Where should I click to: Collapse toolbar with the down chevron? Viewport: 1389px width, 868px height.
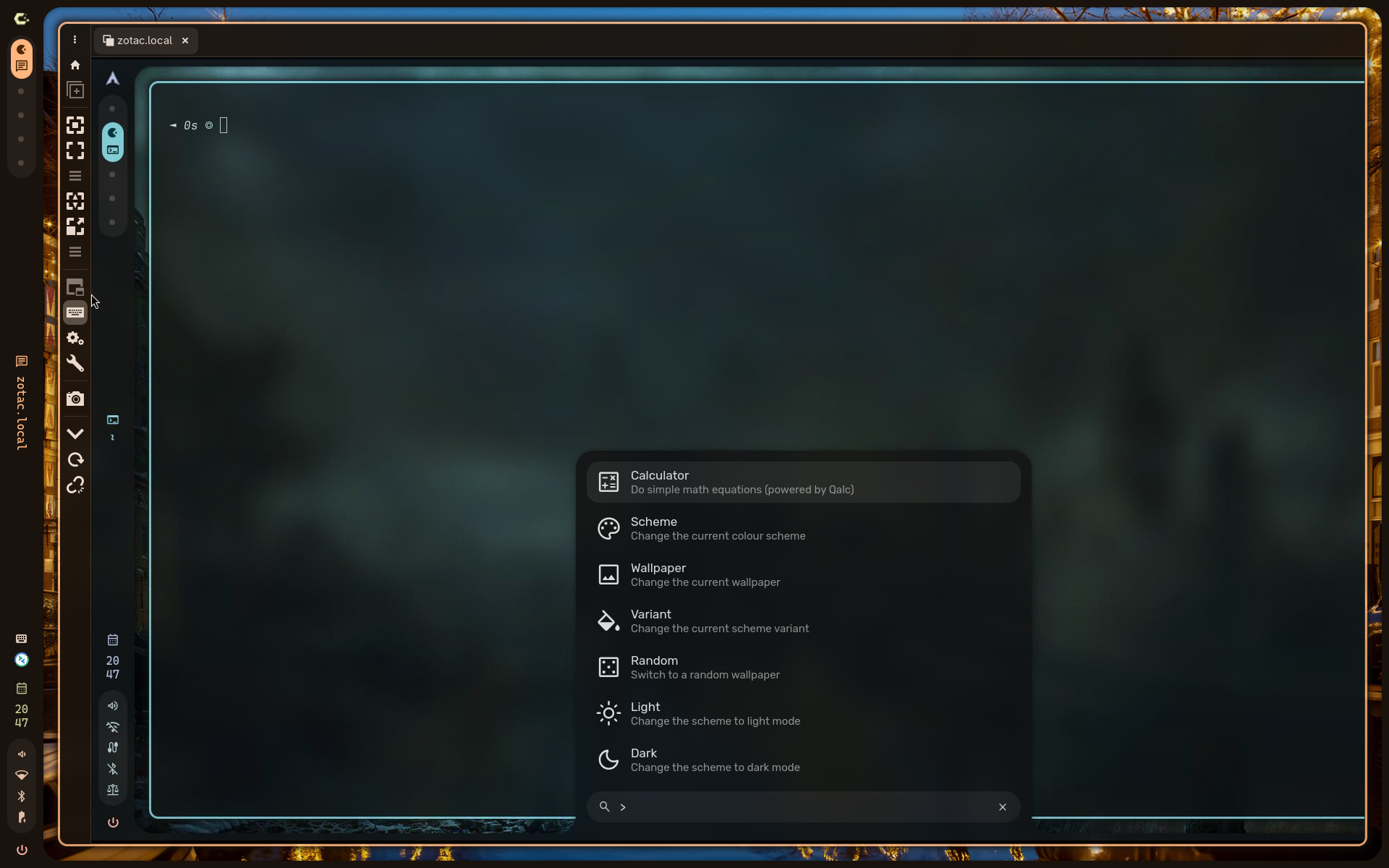coord(75,434)
